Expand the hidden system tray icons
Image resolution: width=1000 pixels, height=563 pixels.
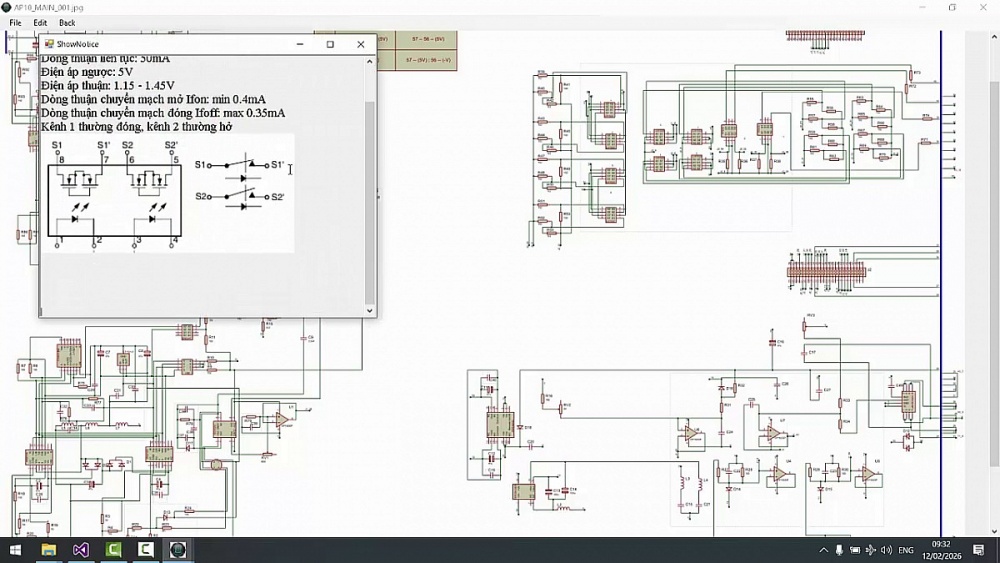pyautogui.click(x=823, y=550)
